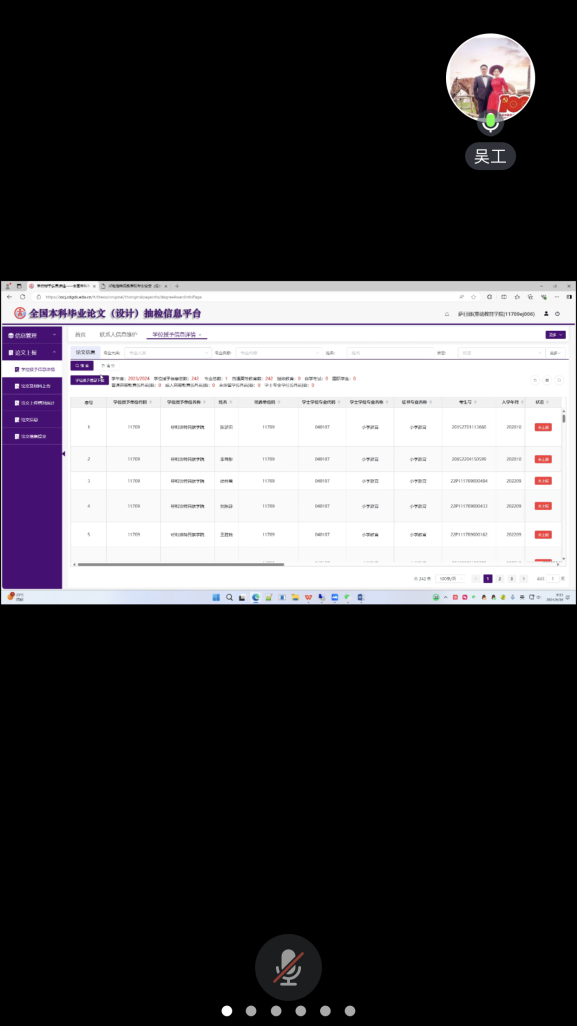Viewport: 577px width, 1026px height.
Task: Collapse the 论文上报 sidebar section
Action: pos(32,353)
